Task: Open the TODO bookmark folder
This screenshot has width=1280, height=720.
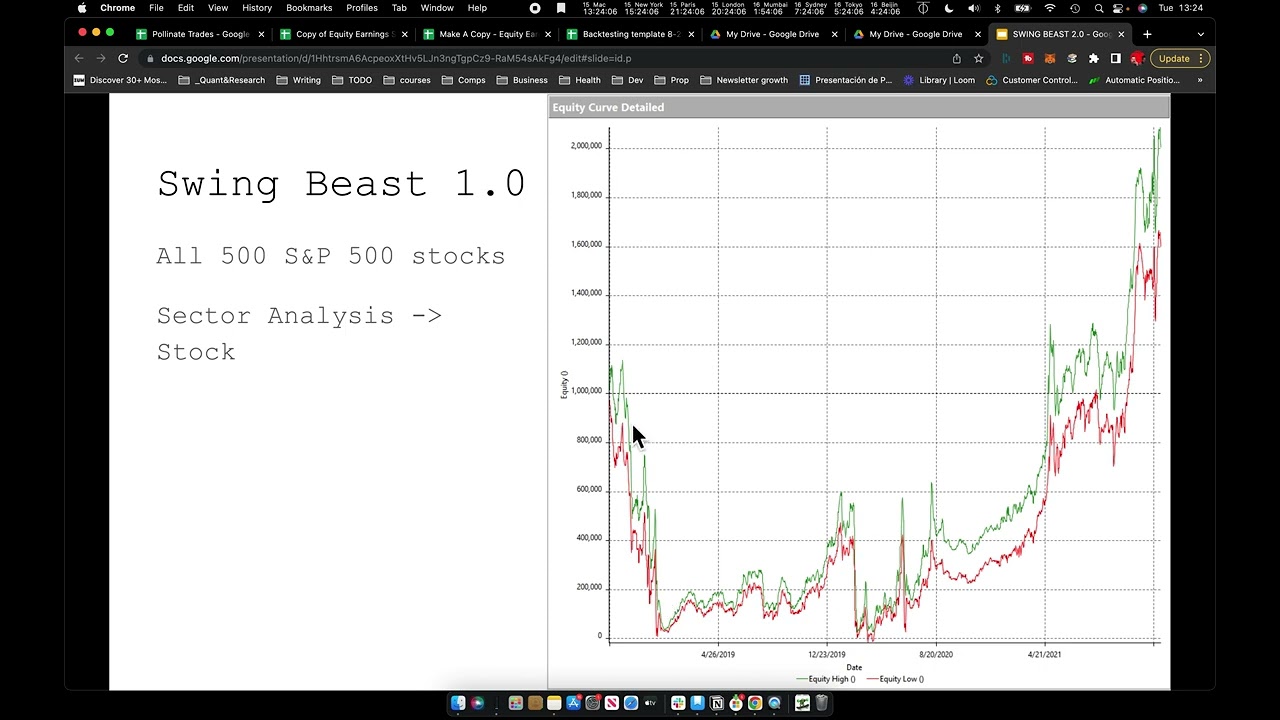Action: click(352, 80)
